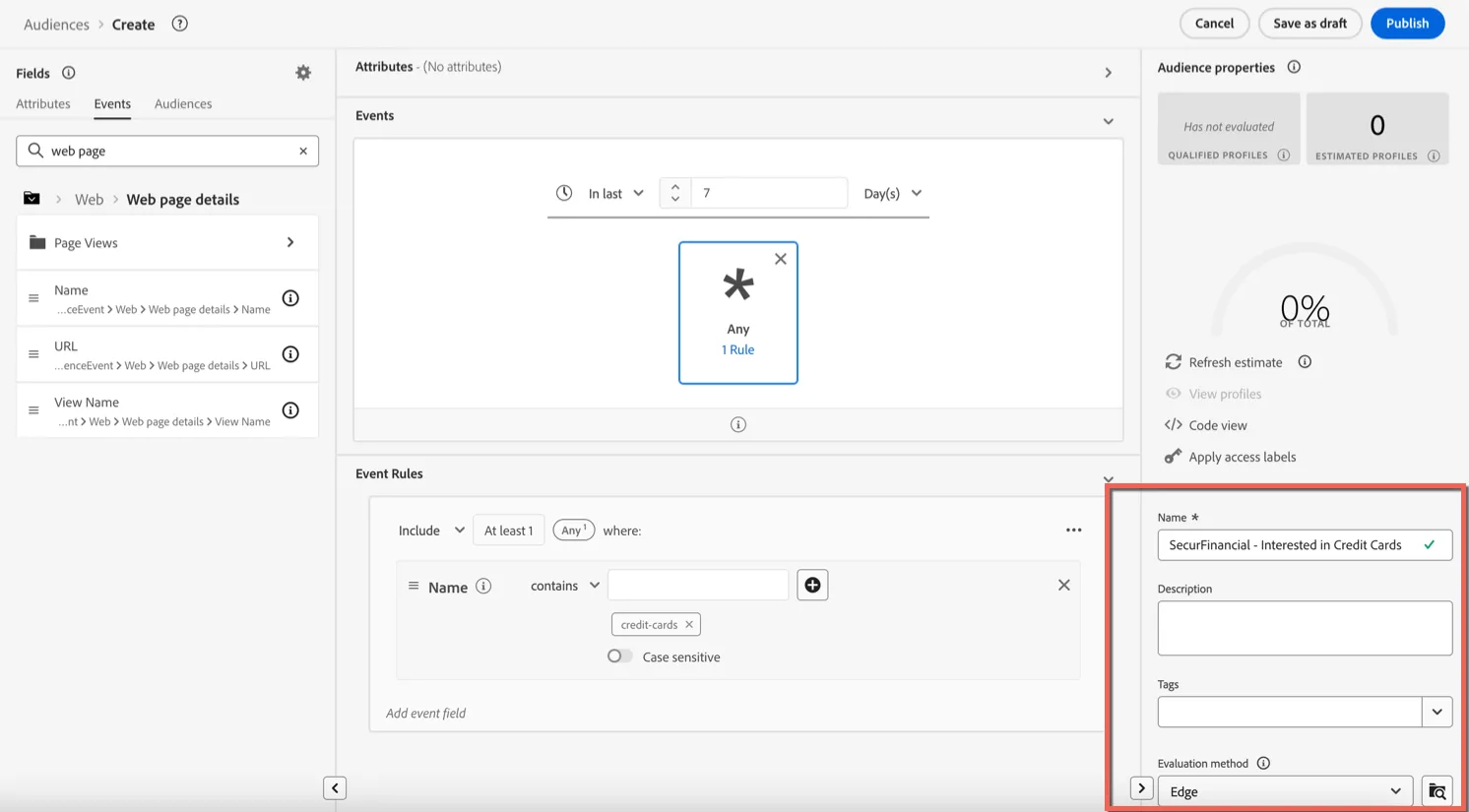1469x812 pixels.
Task: Click the help icon beside Create
Action: (179, 24)
